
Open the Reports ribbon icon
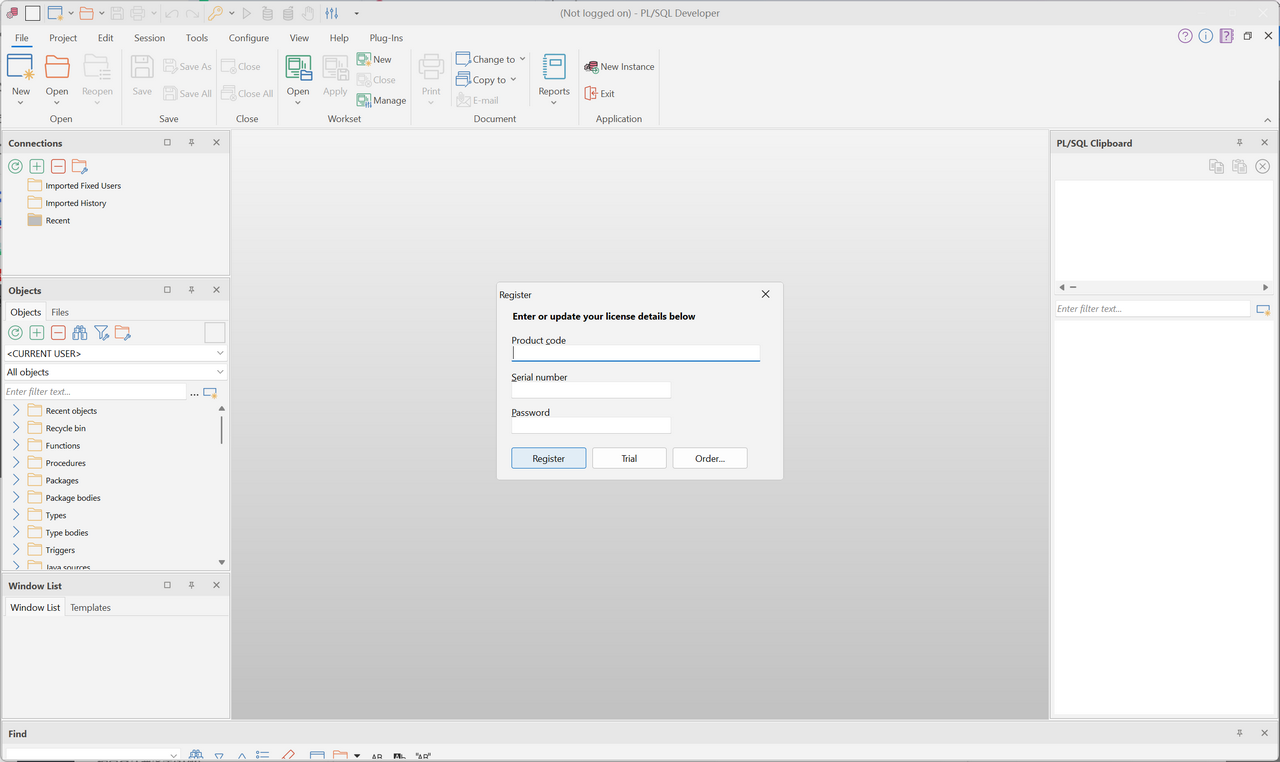[x=554, y=67]
